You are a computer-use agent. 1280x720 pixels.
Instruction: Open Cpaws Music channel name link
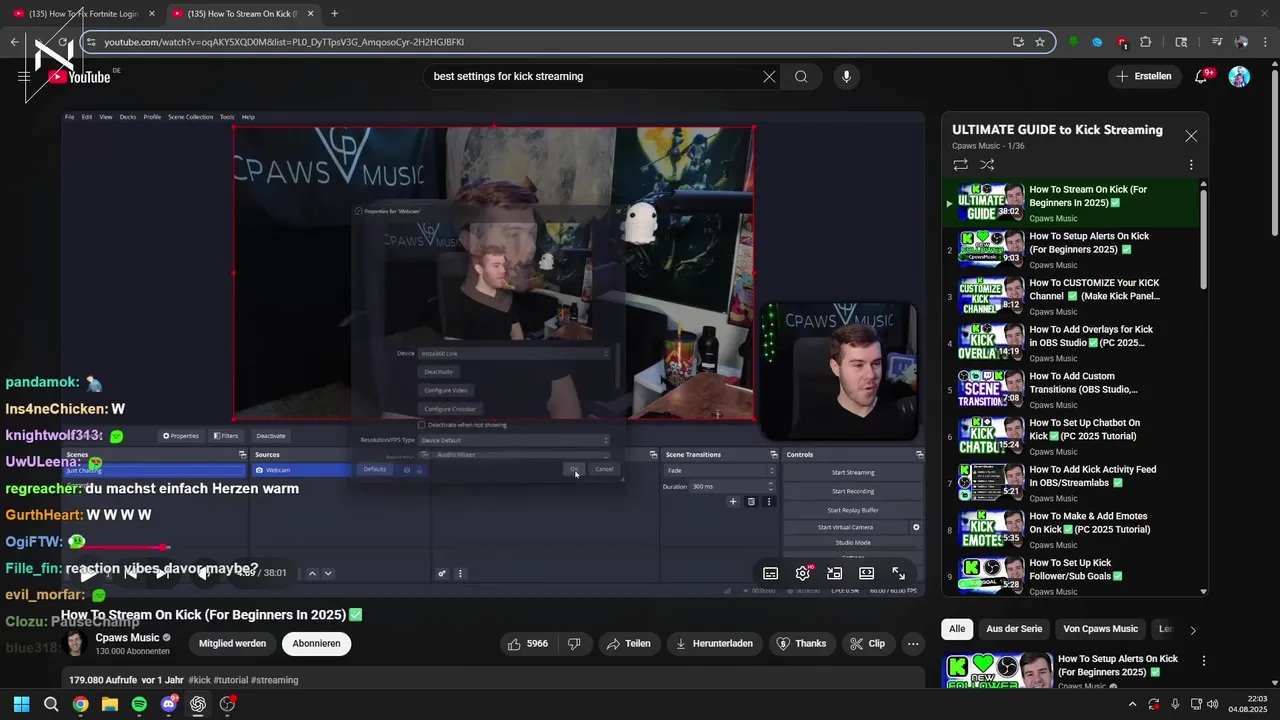point(127,637)
